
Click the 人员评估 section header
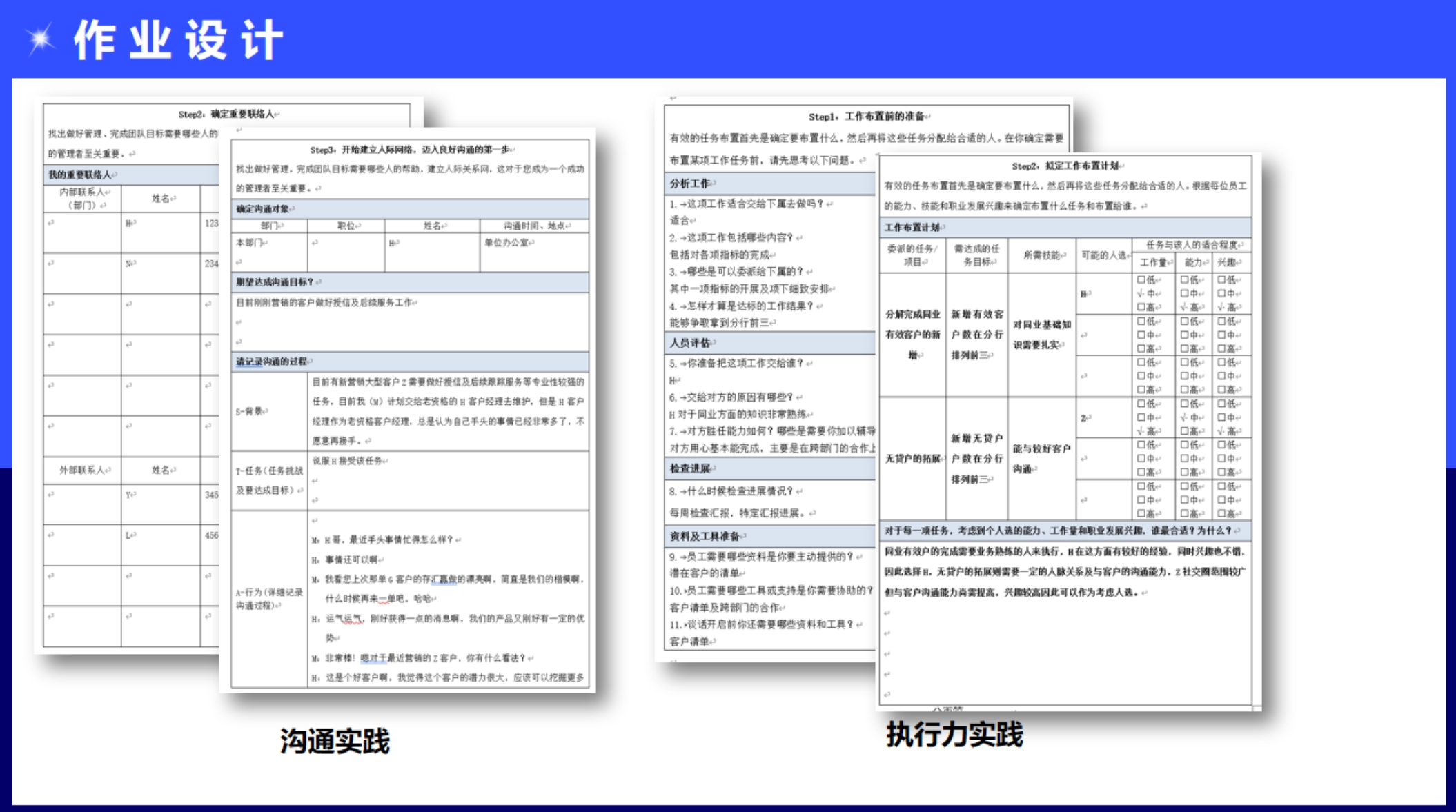coord(691,343)
